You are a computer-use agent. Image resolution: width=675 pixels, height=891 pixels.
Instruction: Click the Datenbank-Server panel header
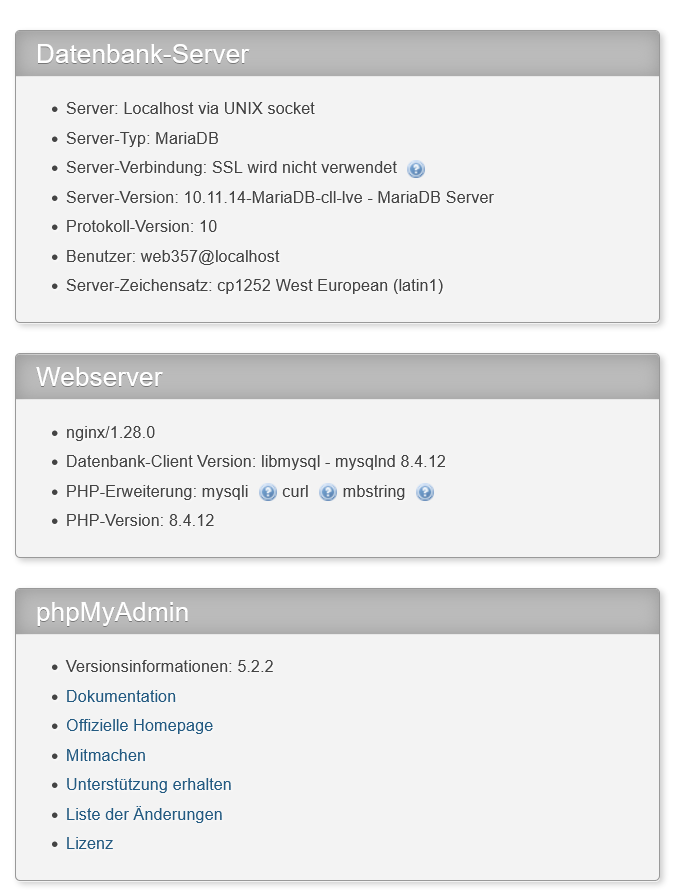point(143,55)
